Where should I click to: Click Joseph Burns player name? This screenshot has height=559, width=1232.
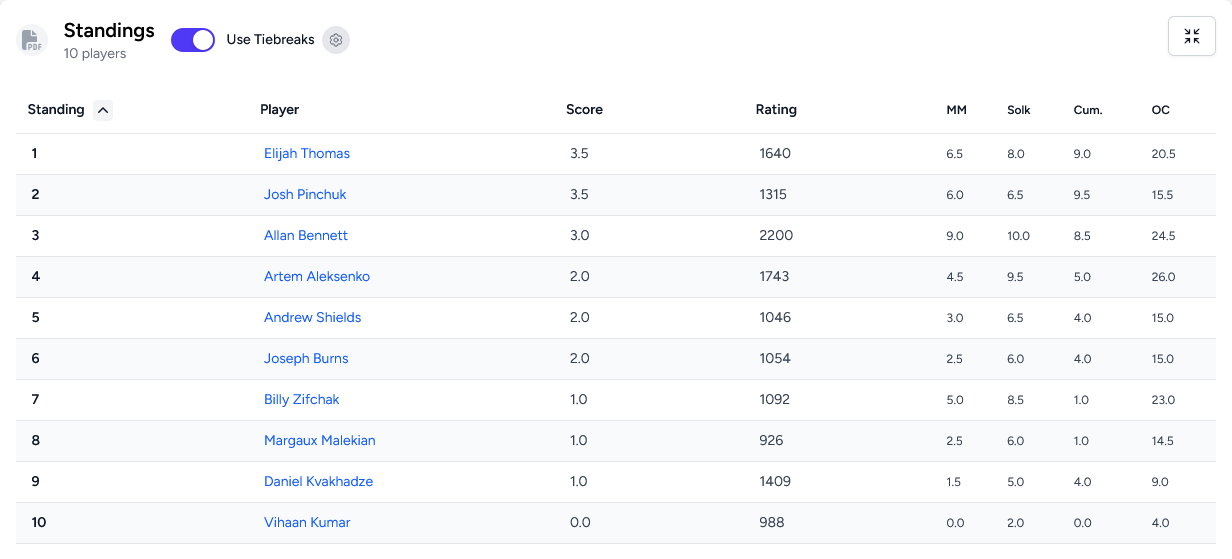coord(306,358)
